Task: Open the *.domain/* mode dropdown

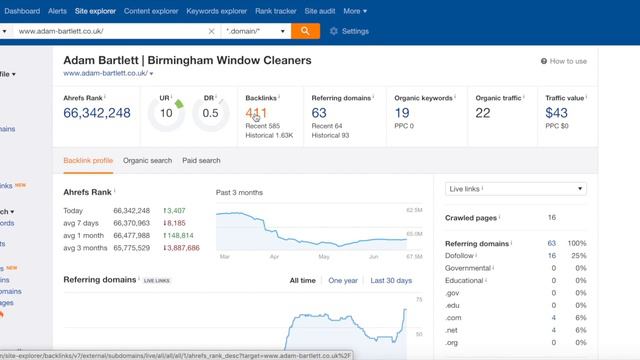Action: (x=256, y=31)
